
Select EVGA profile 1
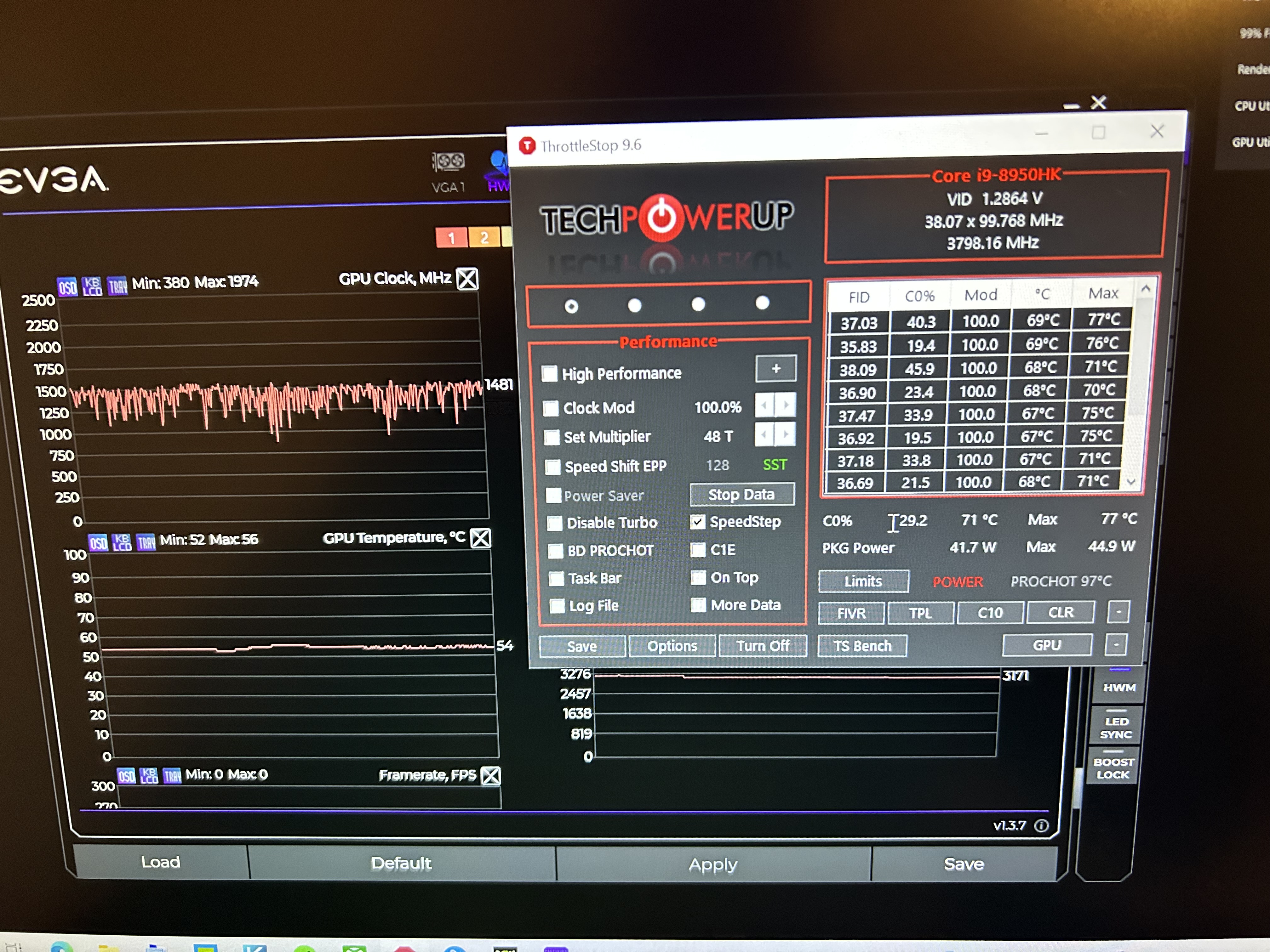tap(451, 238)
